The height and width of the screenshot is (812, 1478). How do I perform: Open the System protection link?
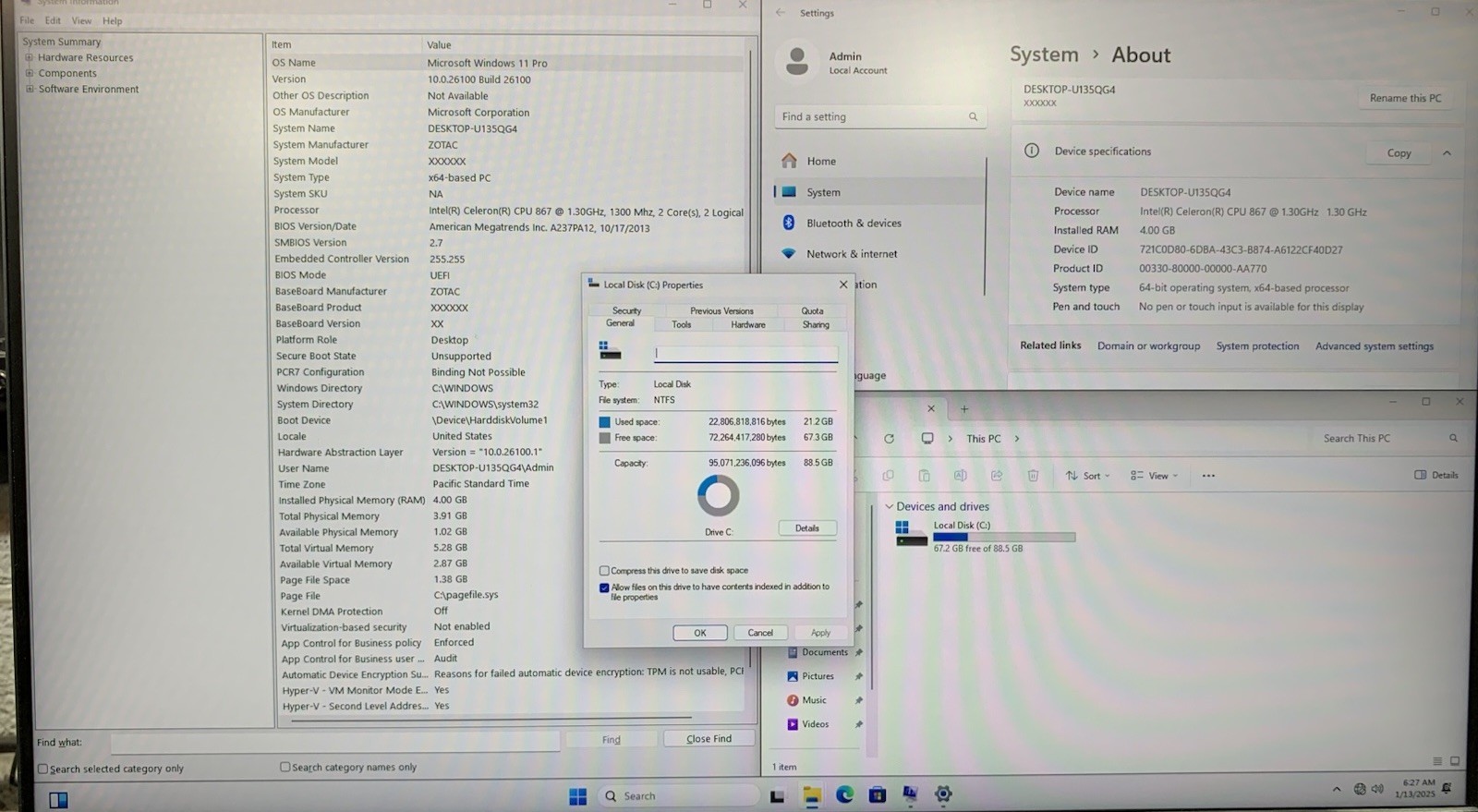tap(1257, 346)
